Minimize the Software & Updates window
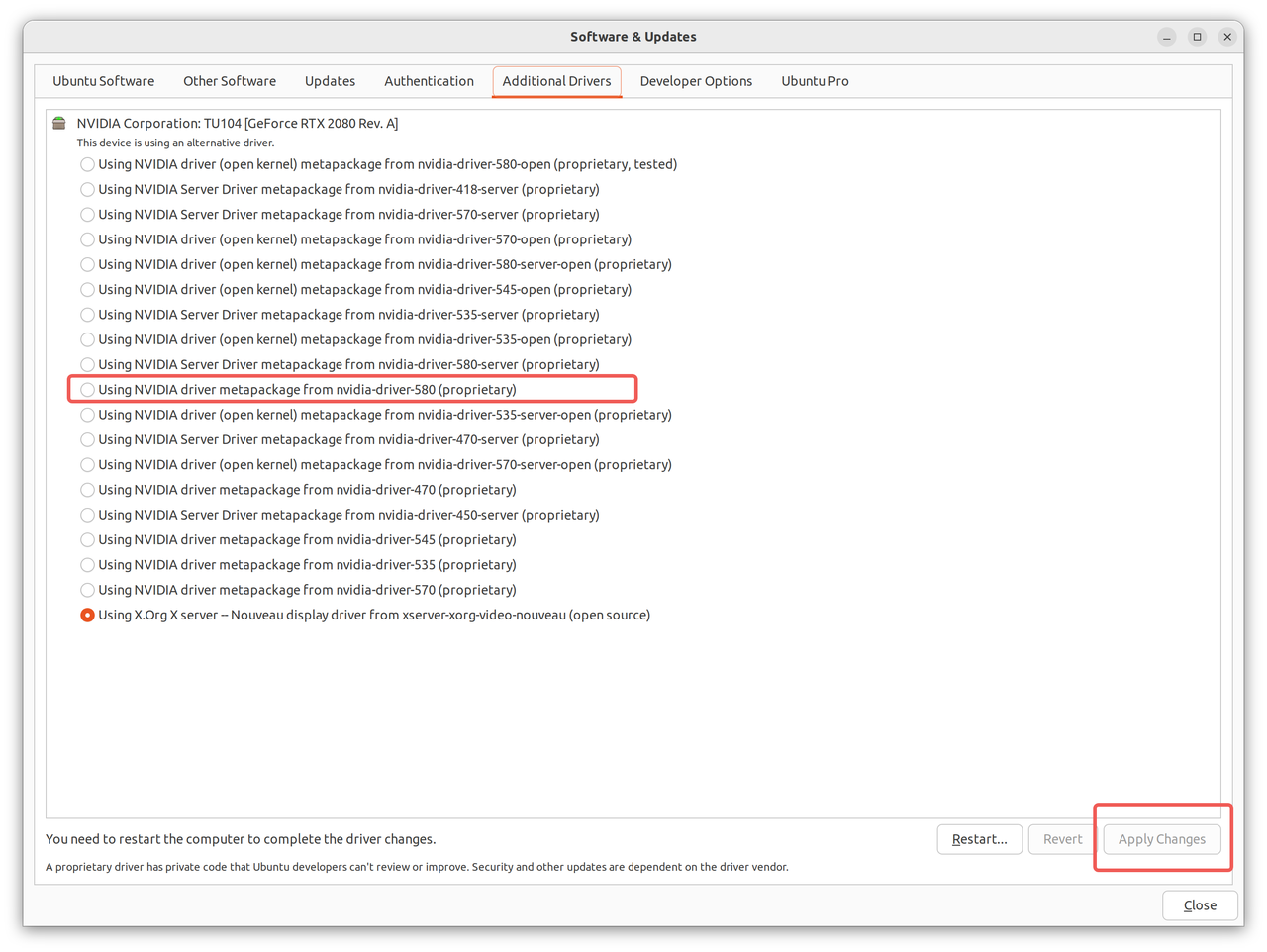 point(1167,37)
